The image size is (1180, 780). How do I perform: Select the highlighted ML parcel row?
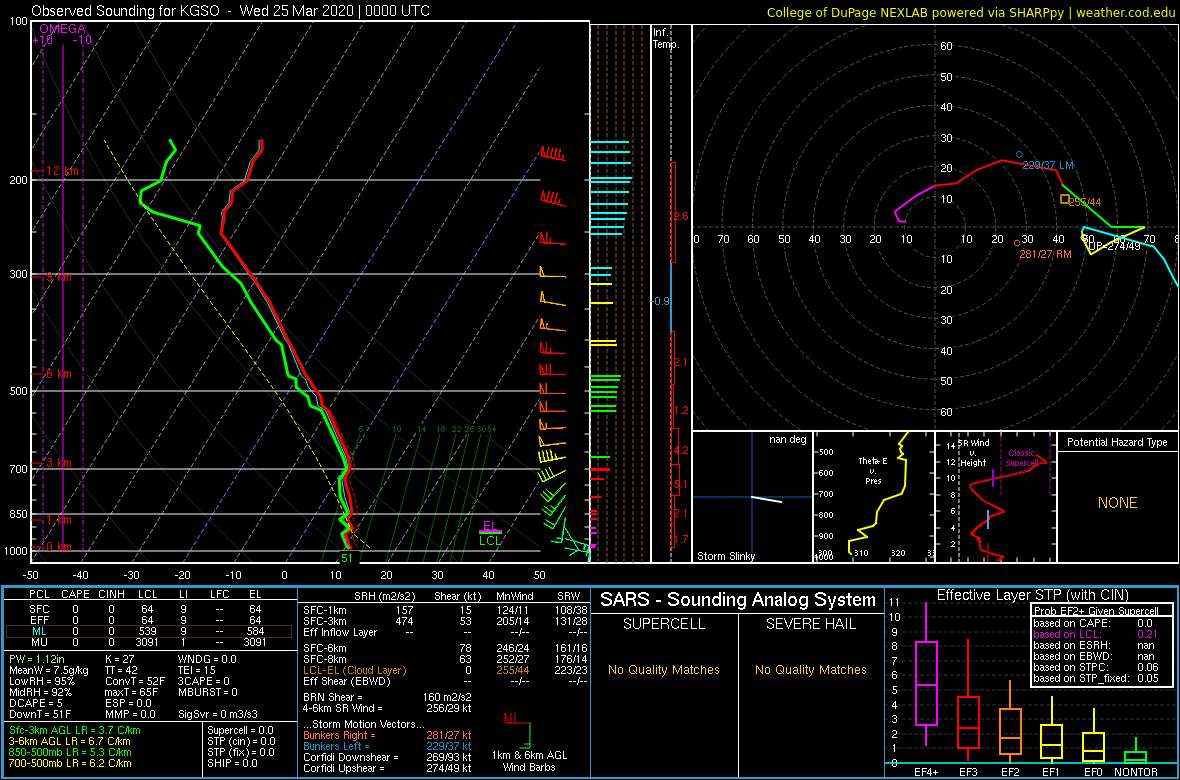(x=149, y=631)
